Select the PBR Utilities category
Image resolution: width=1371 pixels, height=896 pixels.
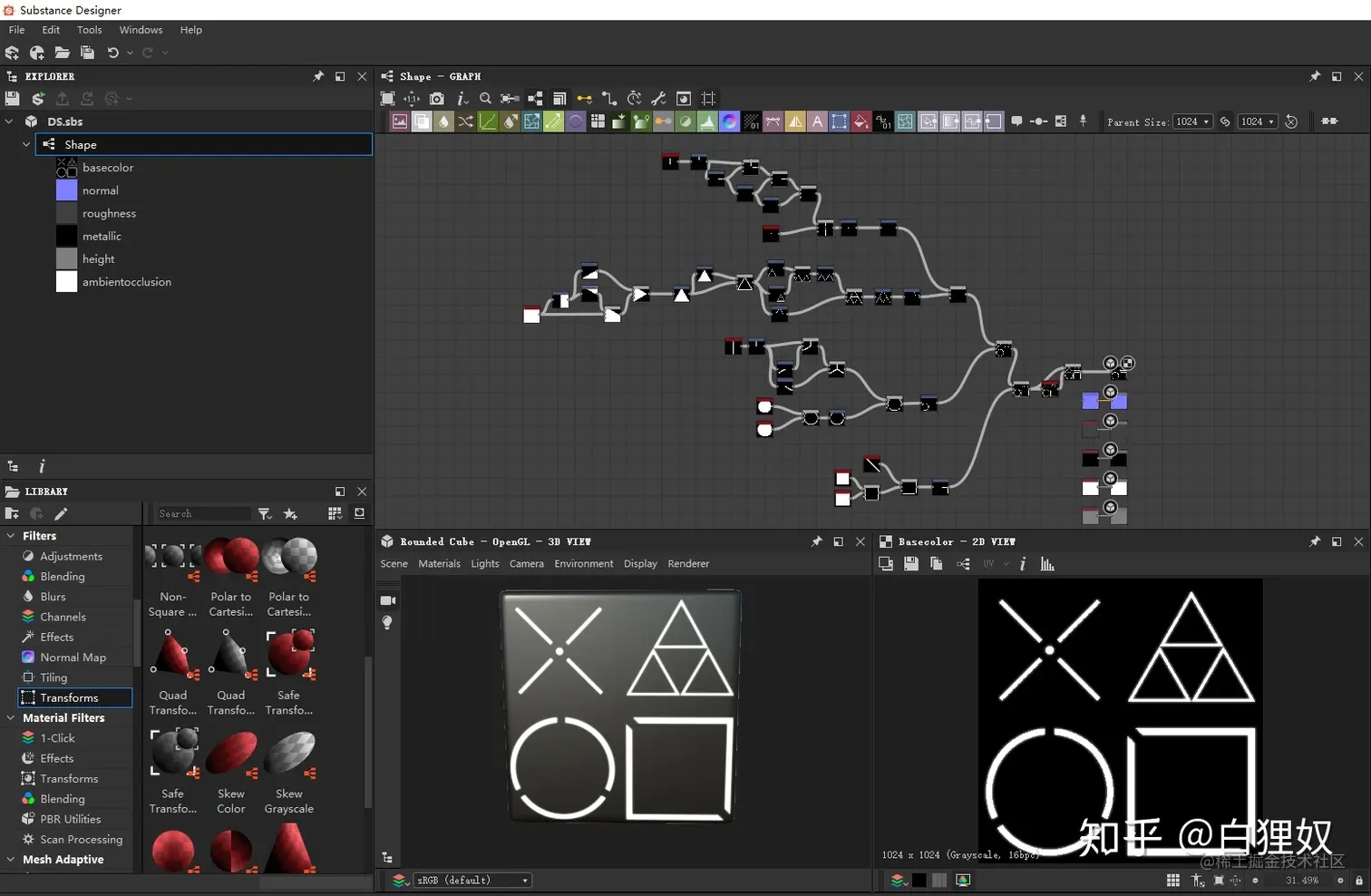[71, 819]
